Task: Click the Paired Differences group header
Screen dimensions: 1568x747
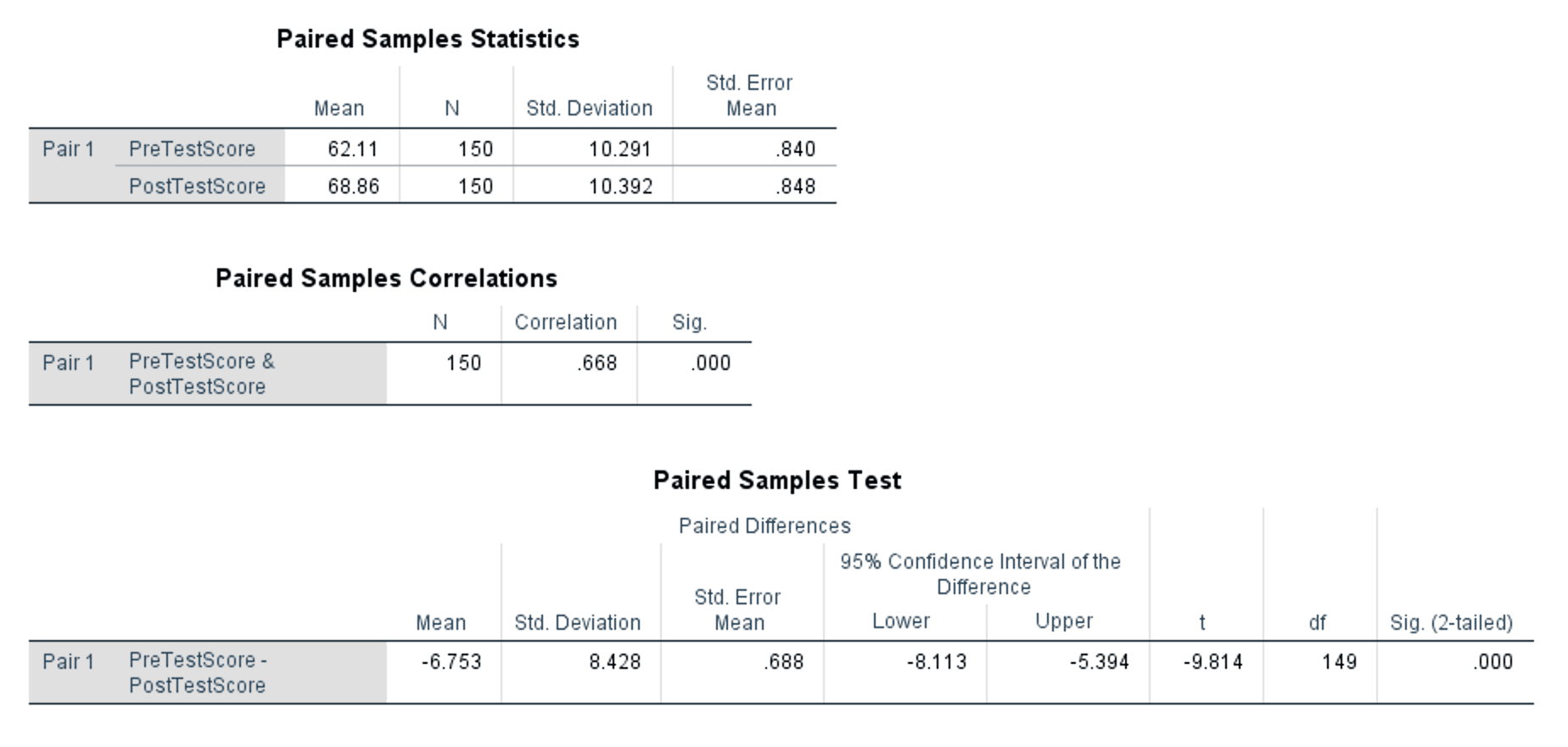Action: pos(764,526)
